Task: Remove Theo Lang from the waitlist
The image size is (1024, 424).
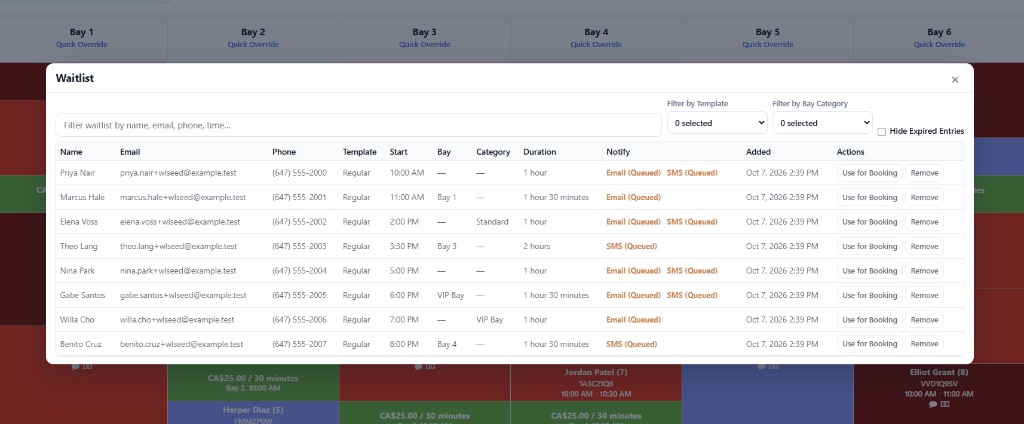Action: point(924,246)
